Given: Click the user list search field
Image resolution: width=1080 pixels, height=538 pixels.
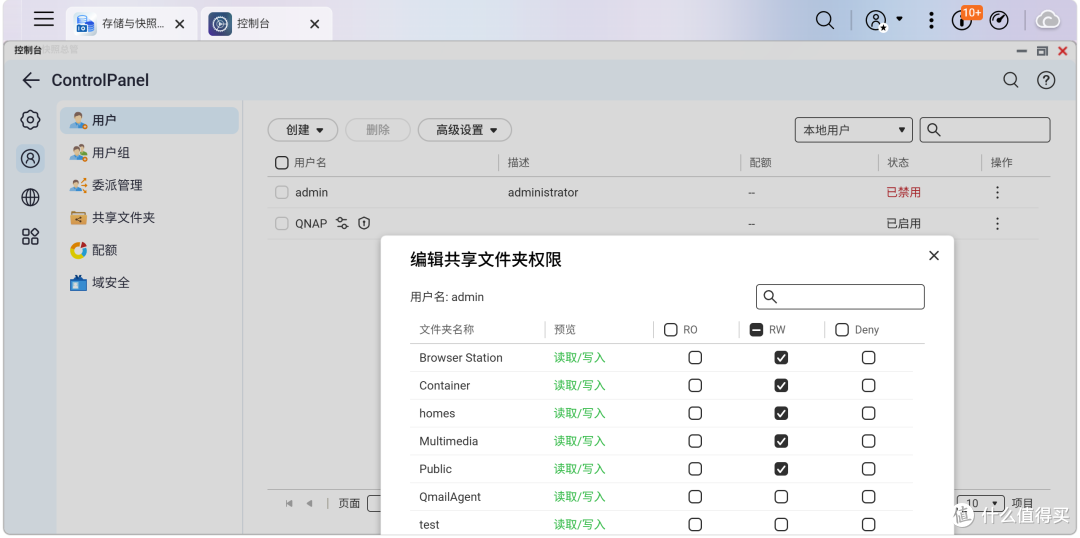Looking at the screenshot, I should pyautogui.click(x=985, y=130).
